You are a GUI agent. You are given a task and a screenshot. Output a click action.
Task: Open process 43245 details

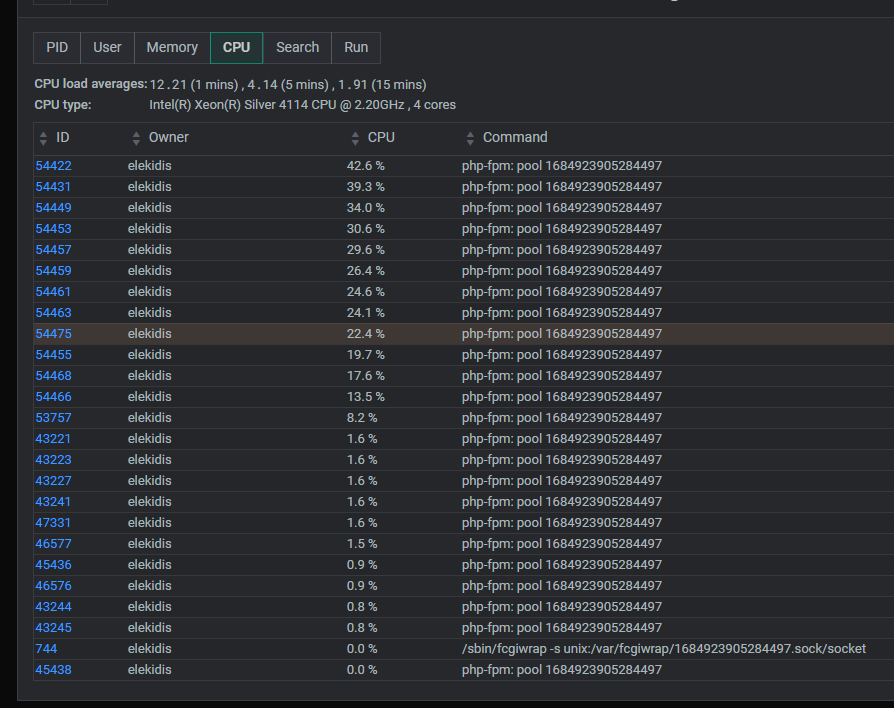coord(54,628)
